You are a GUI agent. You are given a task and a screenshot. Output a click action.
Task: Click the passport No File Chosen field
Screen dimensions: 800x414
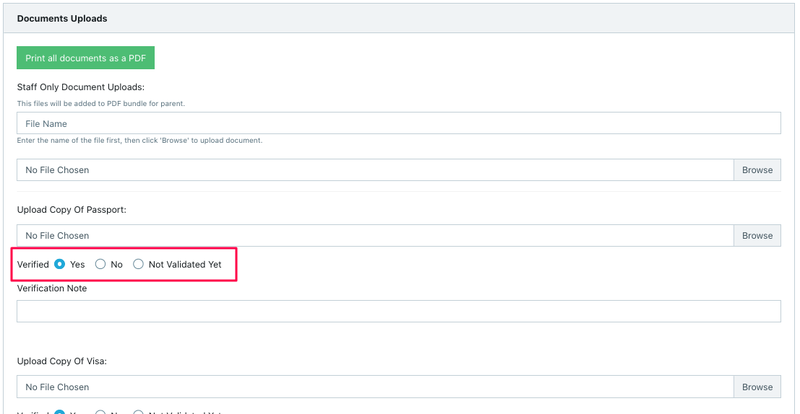(x=375, y=236)
